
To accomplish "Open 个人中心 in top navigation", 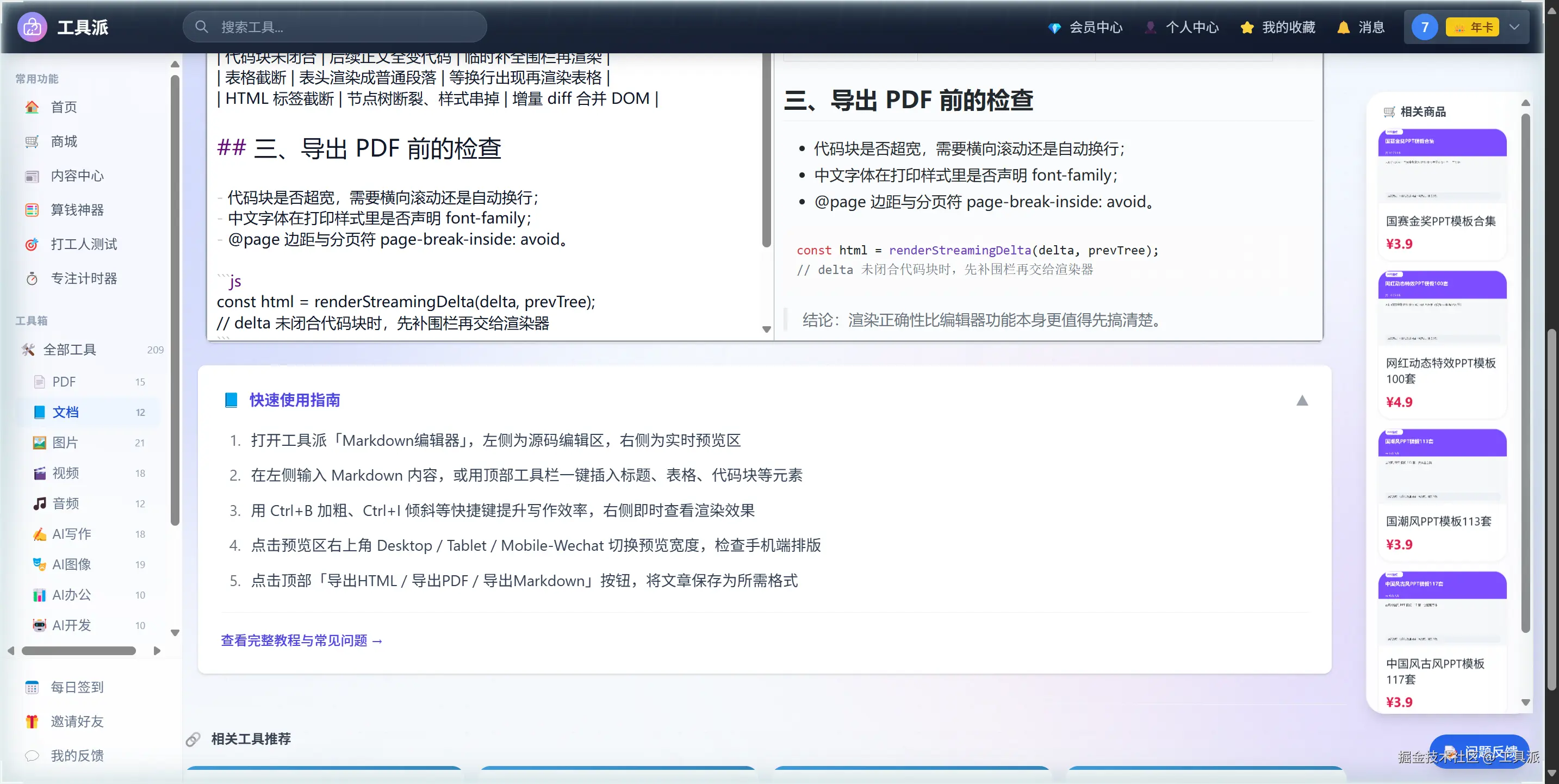I will click(x=1182, y=27).
